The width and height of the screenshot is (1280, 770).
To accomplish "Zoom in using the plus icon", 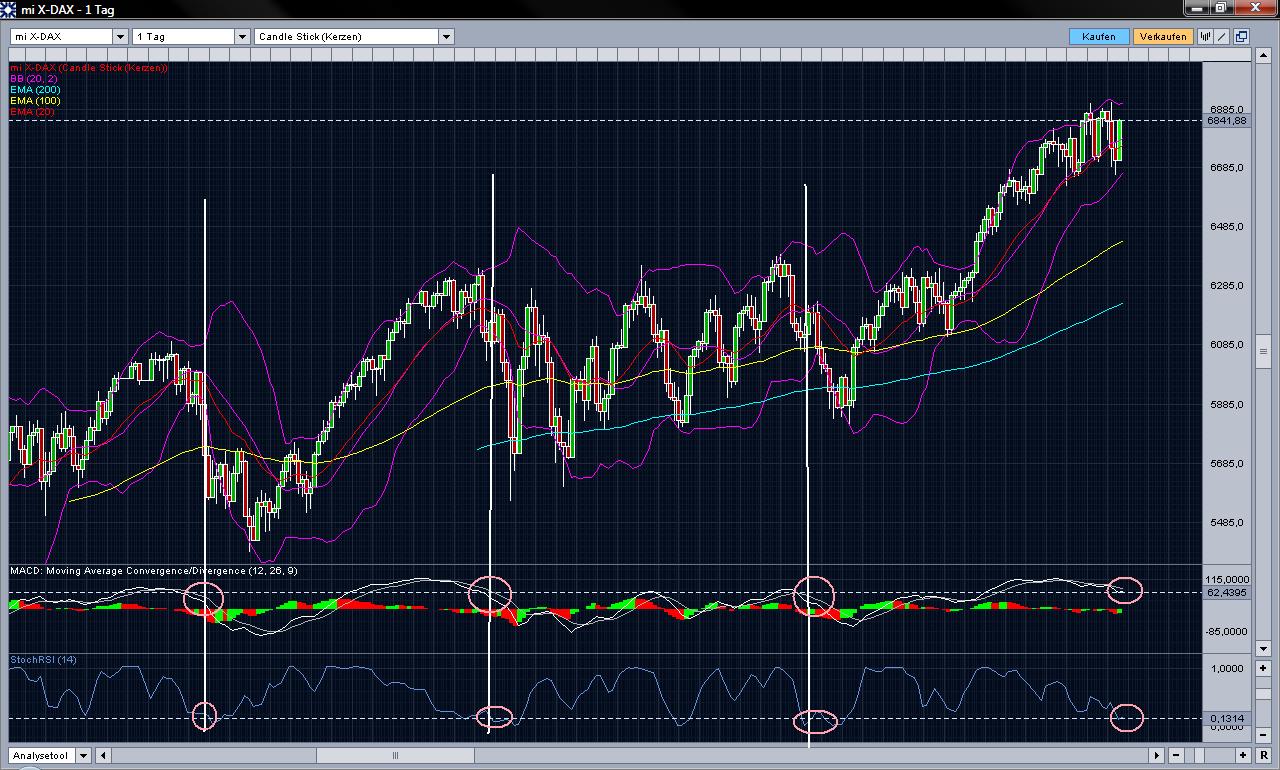I will coord(1243,755).
